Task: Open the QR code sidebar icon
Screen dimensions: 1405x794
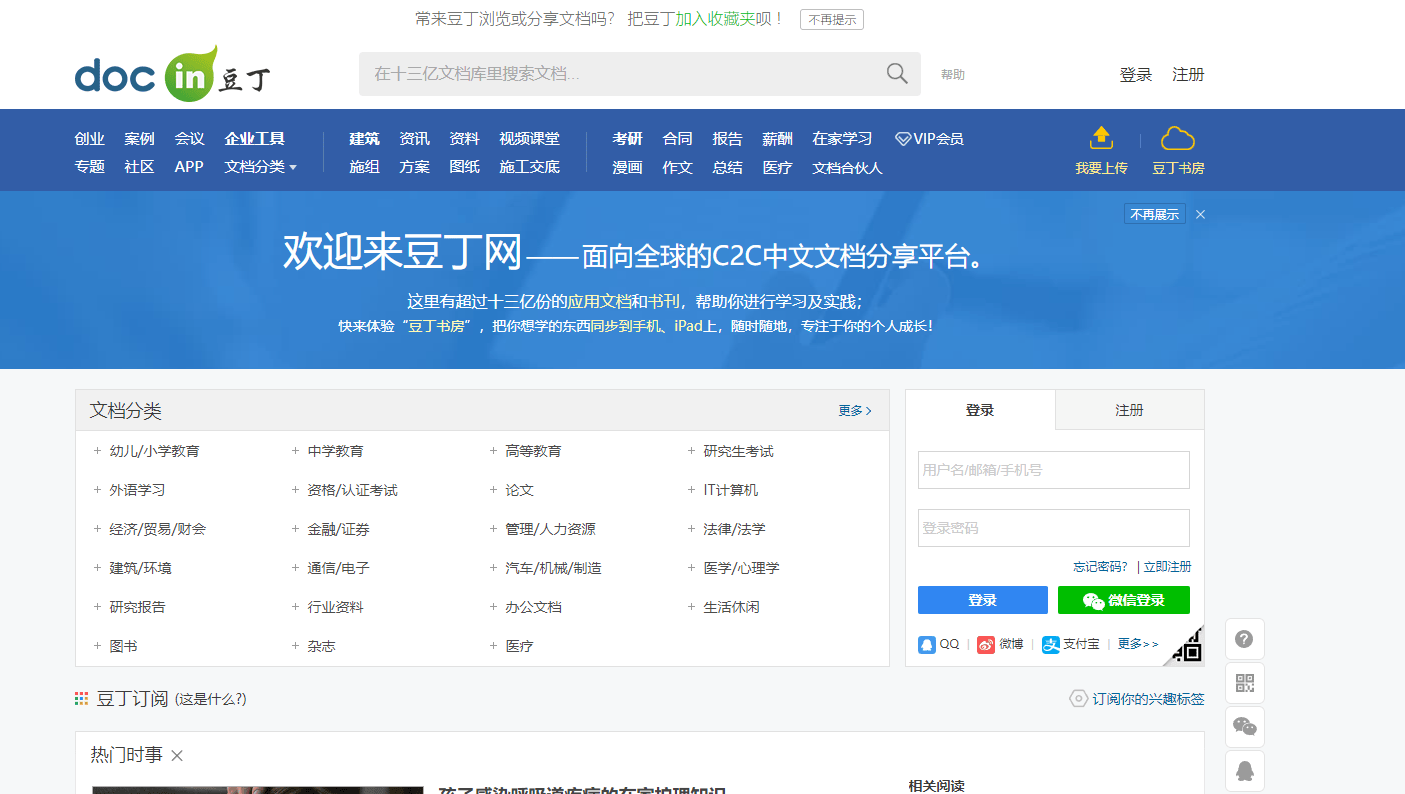Action: 1244,682
